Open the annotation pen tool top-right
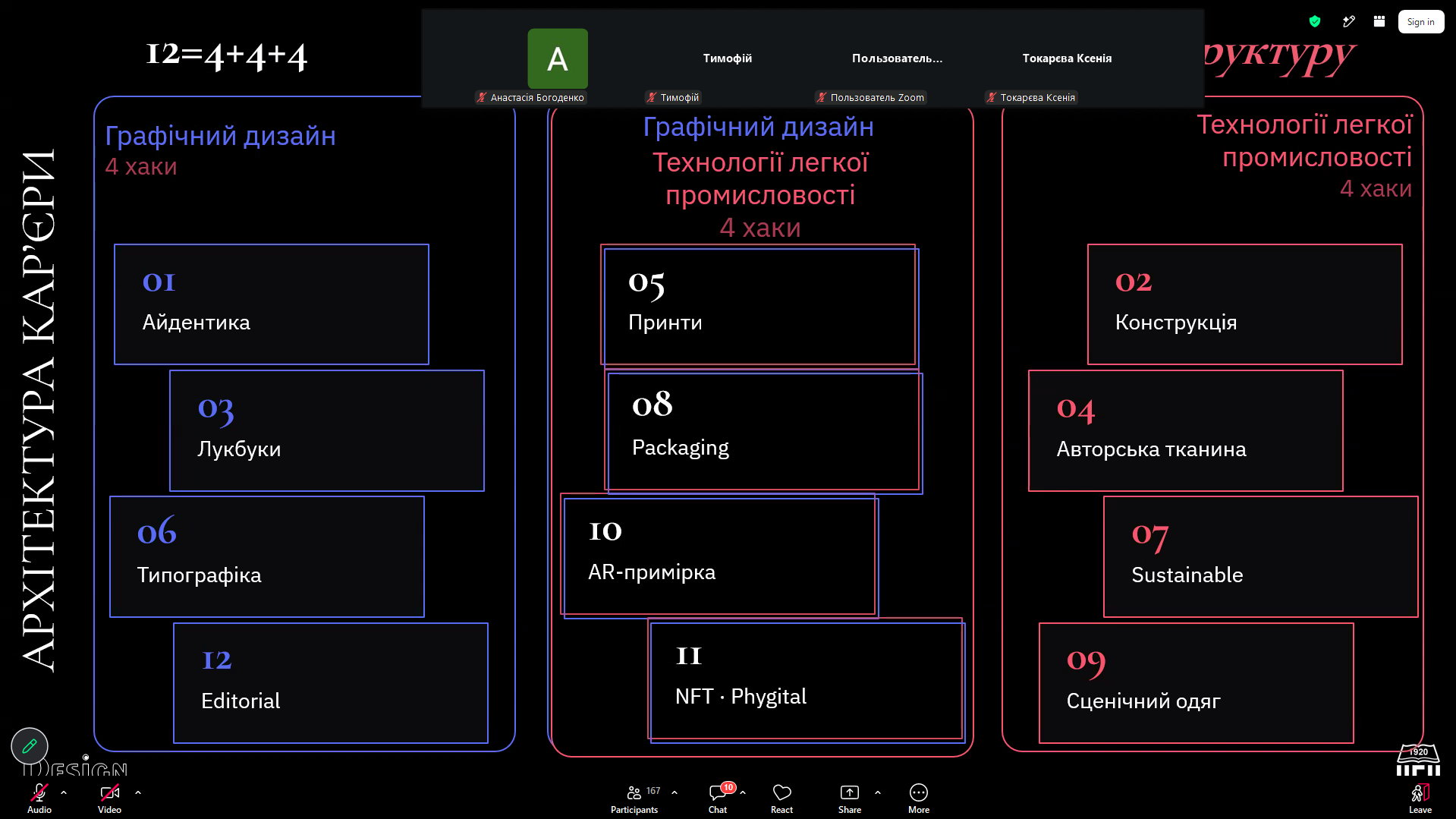Viewport: 1456px width, 819px height. 1348,21
